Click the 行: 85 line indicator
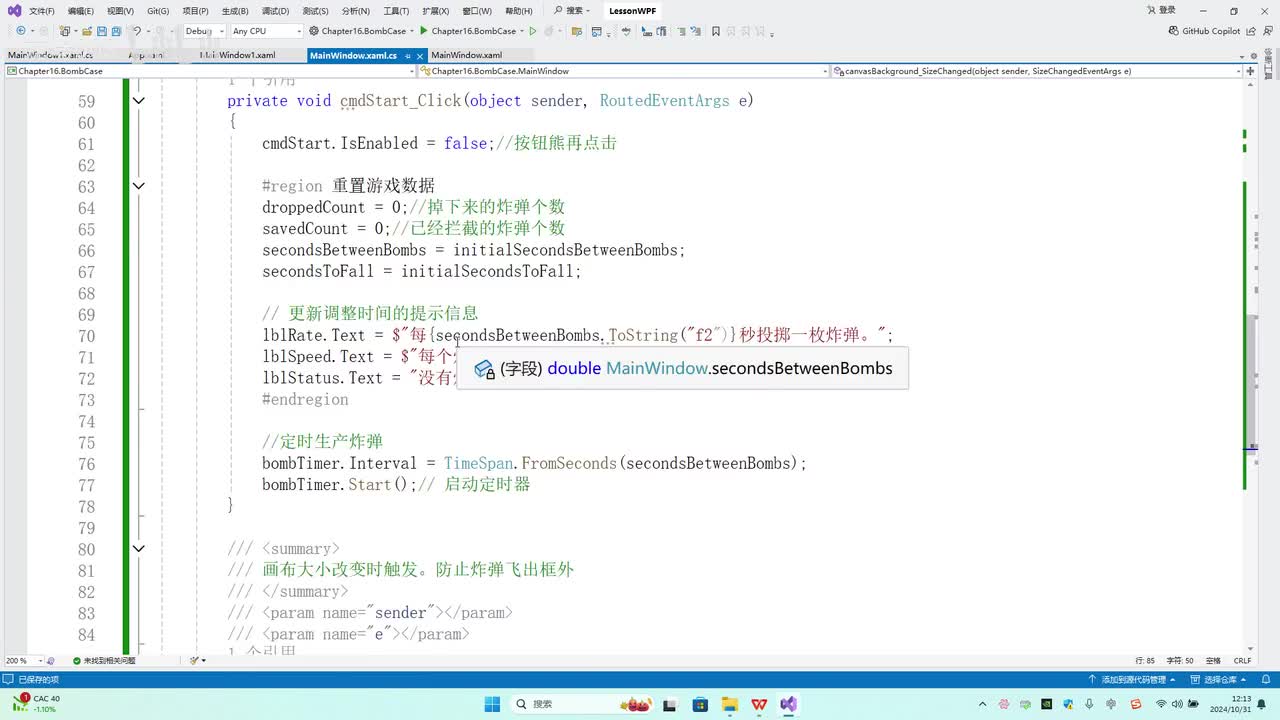Image resolution: width=1280 pixels, height=720 pixels. click(x=1146, y=660)
